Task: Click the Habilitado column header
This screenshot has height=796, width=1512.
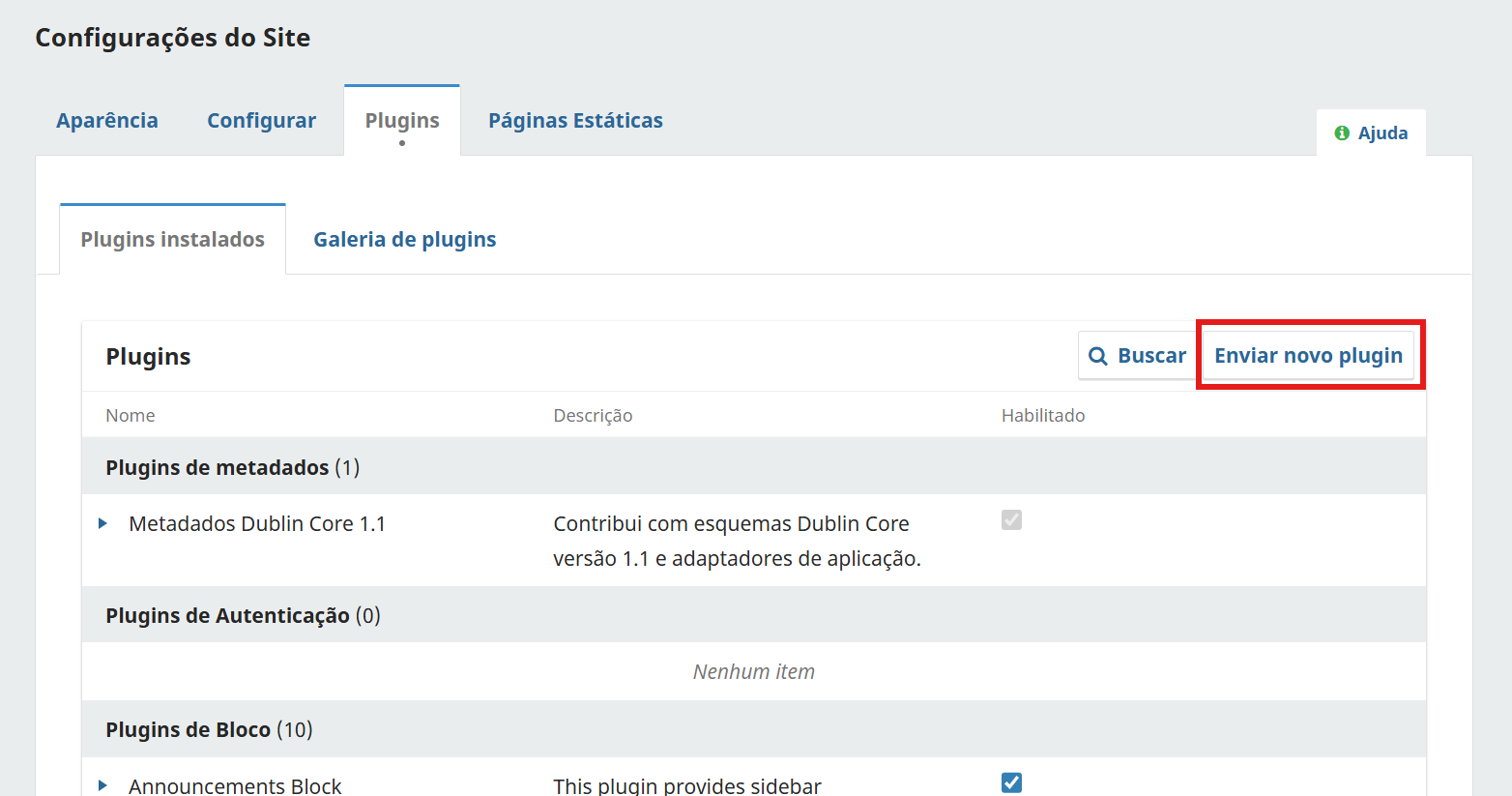Action: [1042, 416]
